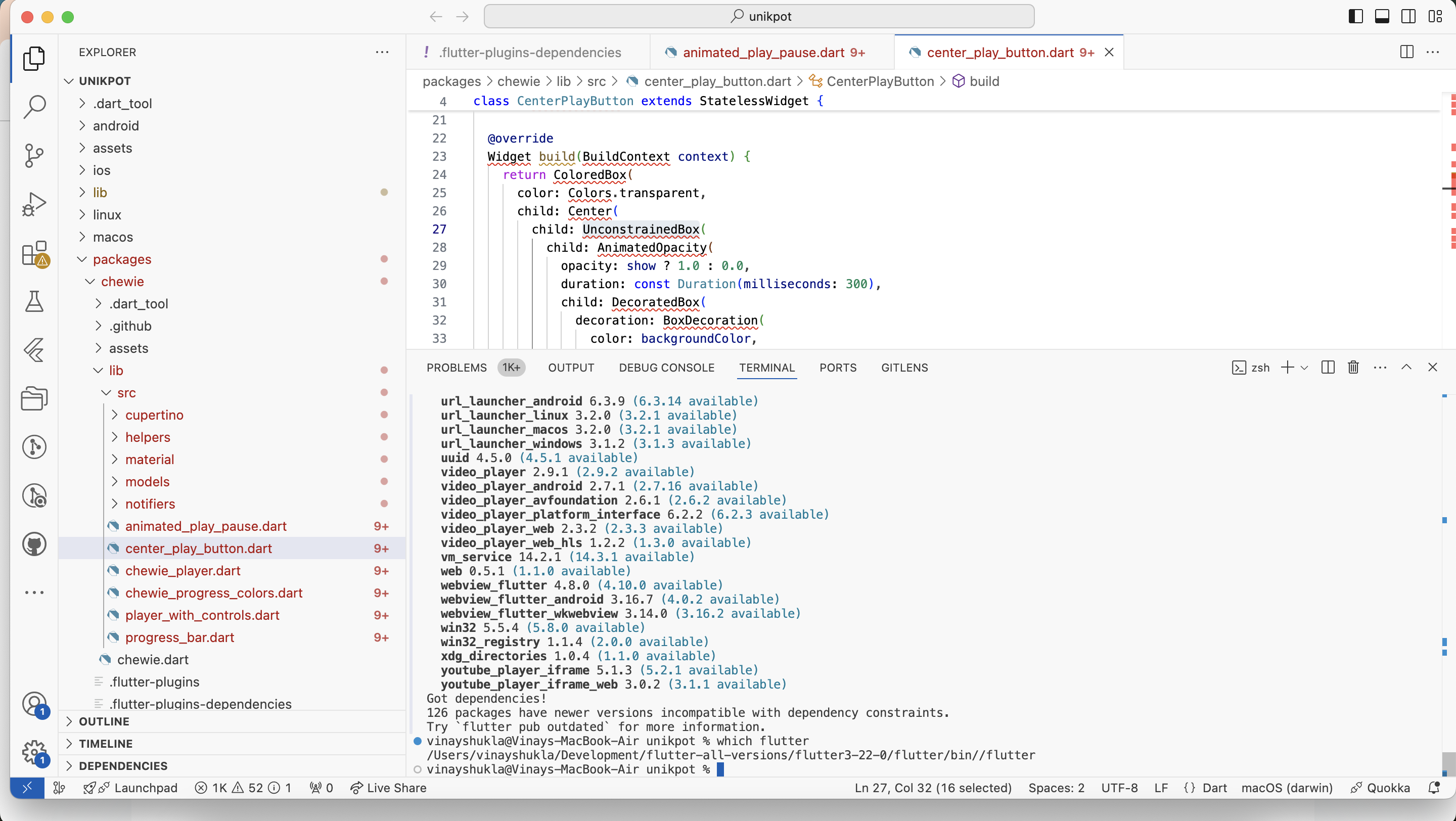
Task: Collapse the packages folder
Action: click(x=232, y=259)
